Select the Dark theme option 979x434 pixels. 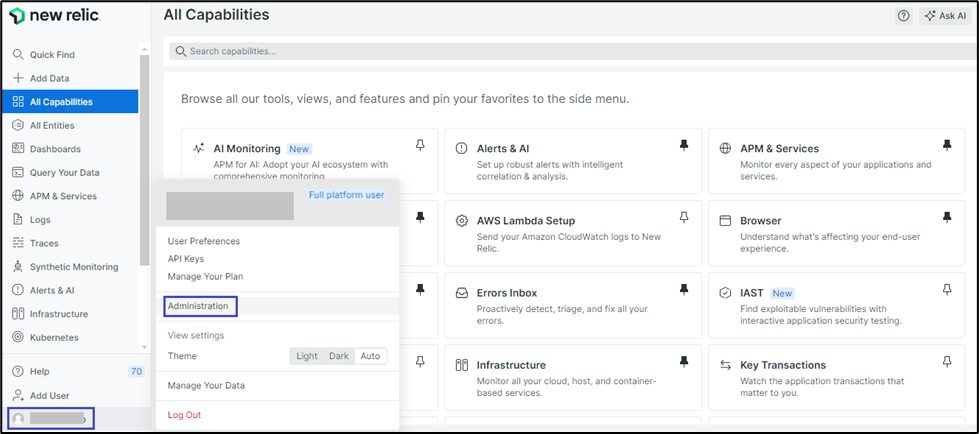pyautogui.click(x=339, y=356)
